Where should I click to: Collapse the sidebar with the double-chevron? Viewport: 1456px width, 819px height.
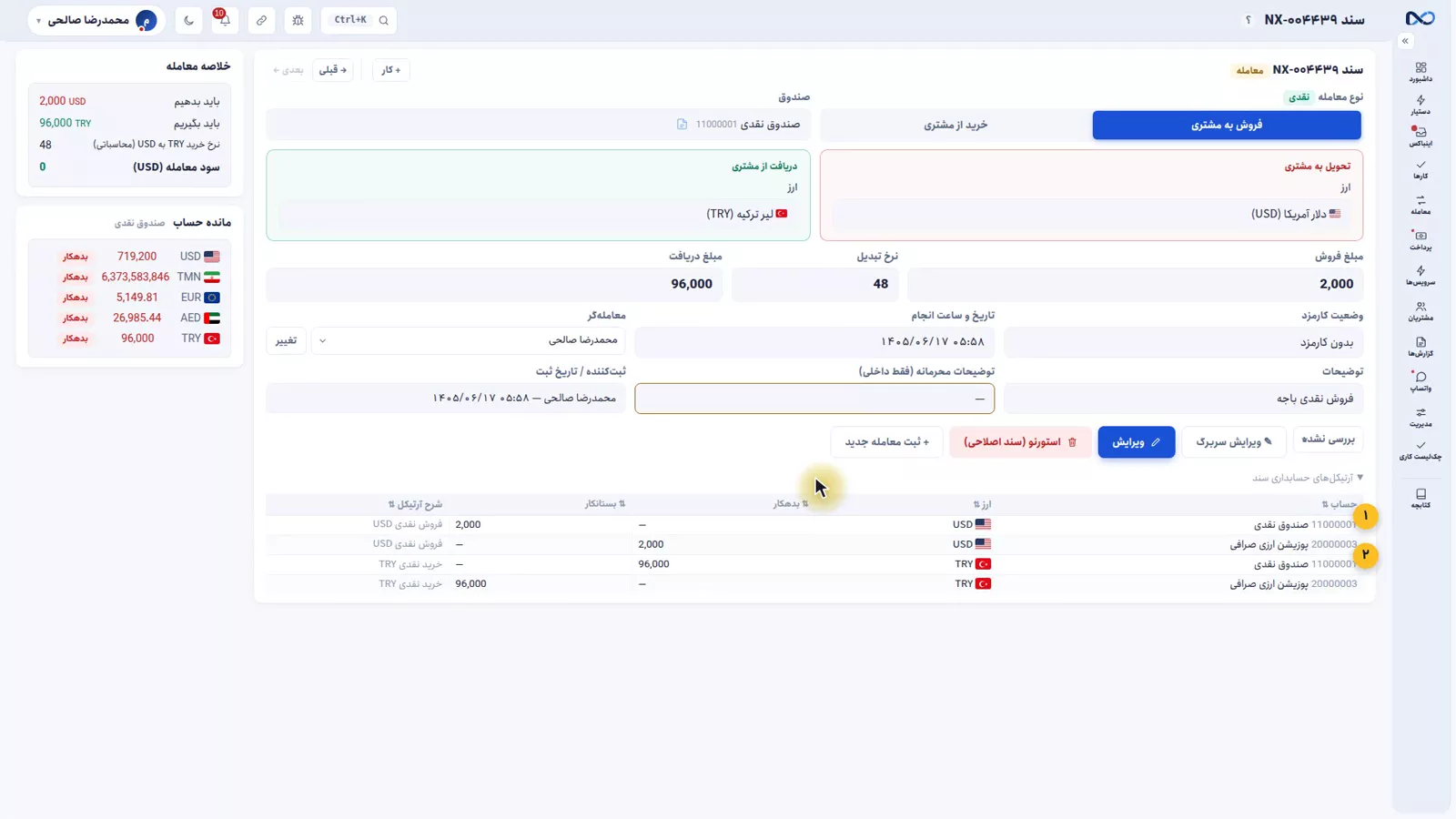tap(1405, 41)
